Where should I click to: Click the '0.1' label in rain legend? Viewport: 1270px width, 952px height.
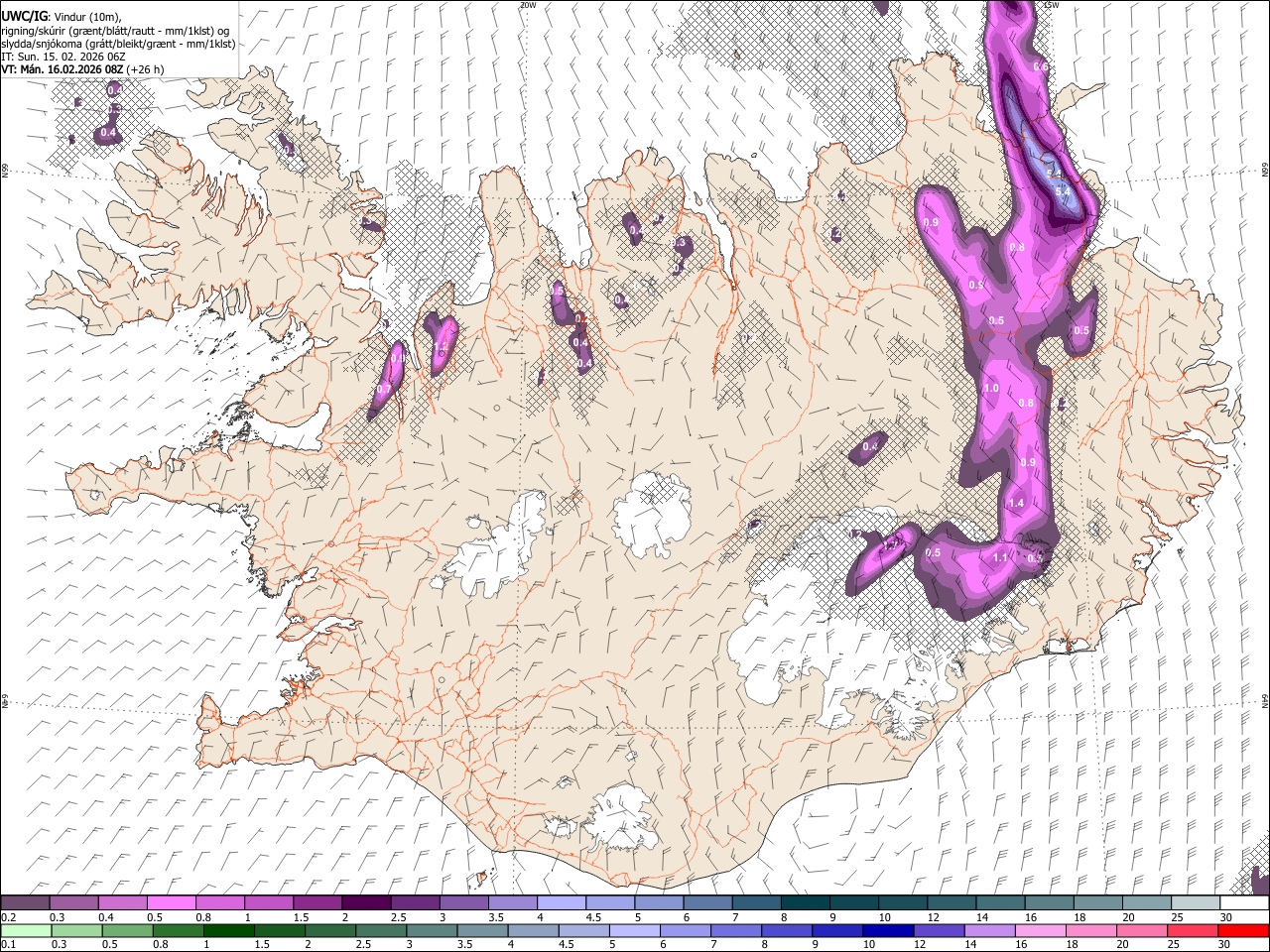point(8,944)
